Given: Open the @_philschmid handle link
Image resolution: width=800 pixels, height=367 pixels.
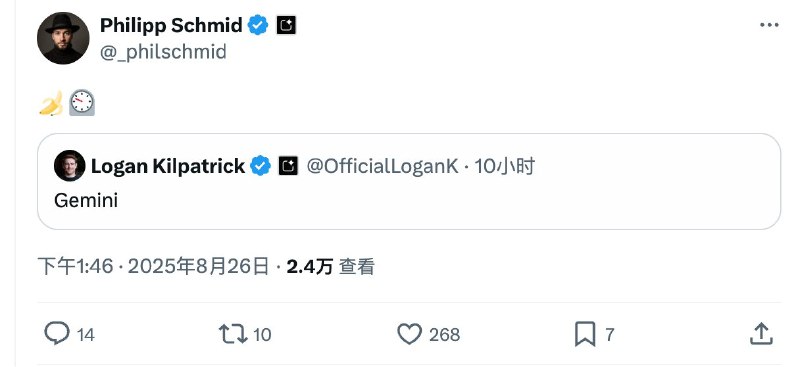Looking at the screenshot, I should click(163, 52).
